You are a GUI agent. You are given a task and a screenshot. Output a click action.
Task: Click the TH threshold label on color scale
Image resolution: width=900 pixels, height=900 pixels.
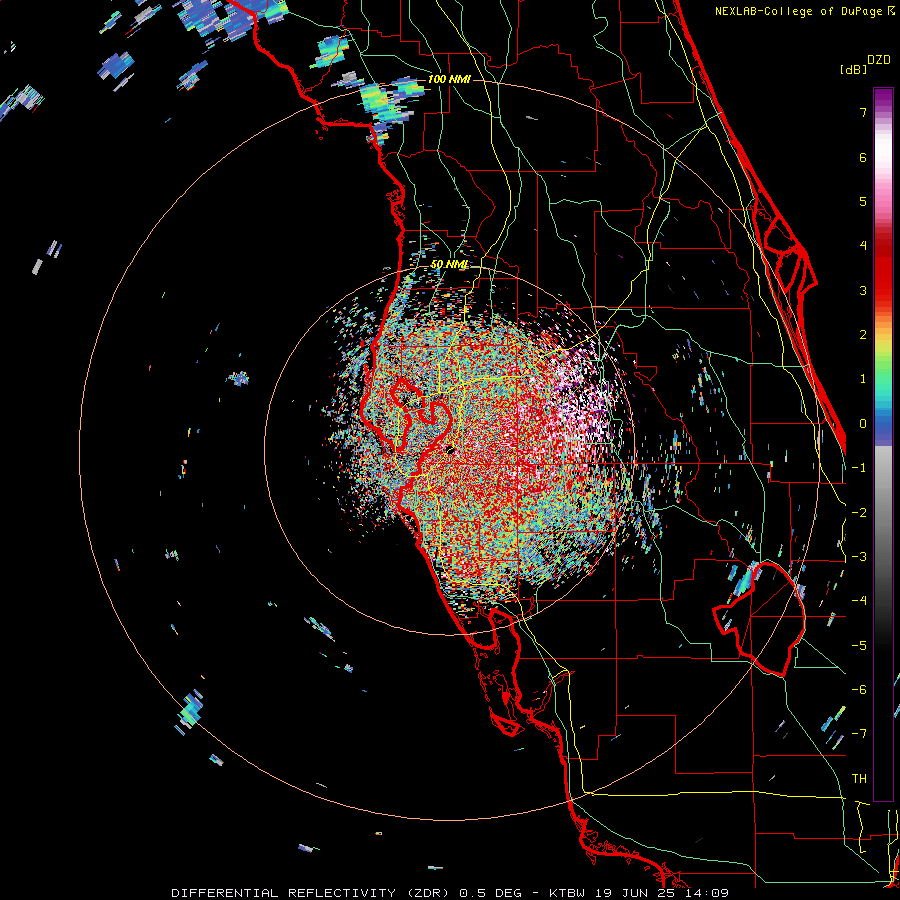coord(859,779)
